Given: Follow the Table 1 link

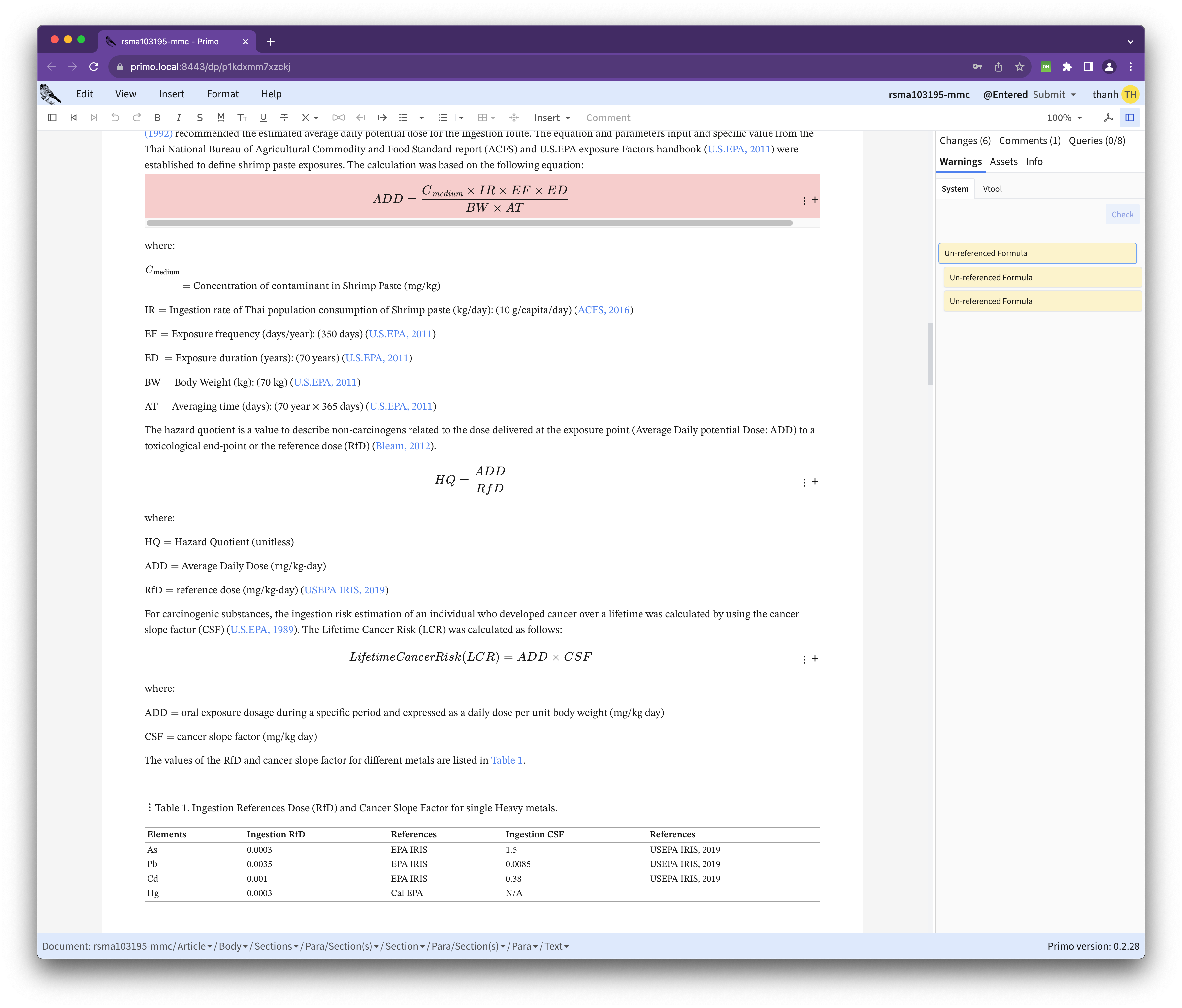Looking at the screenshot, I should (x=506, y=760).
